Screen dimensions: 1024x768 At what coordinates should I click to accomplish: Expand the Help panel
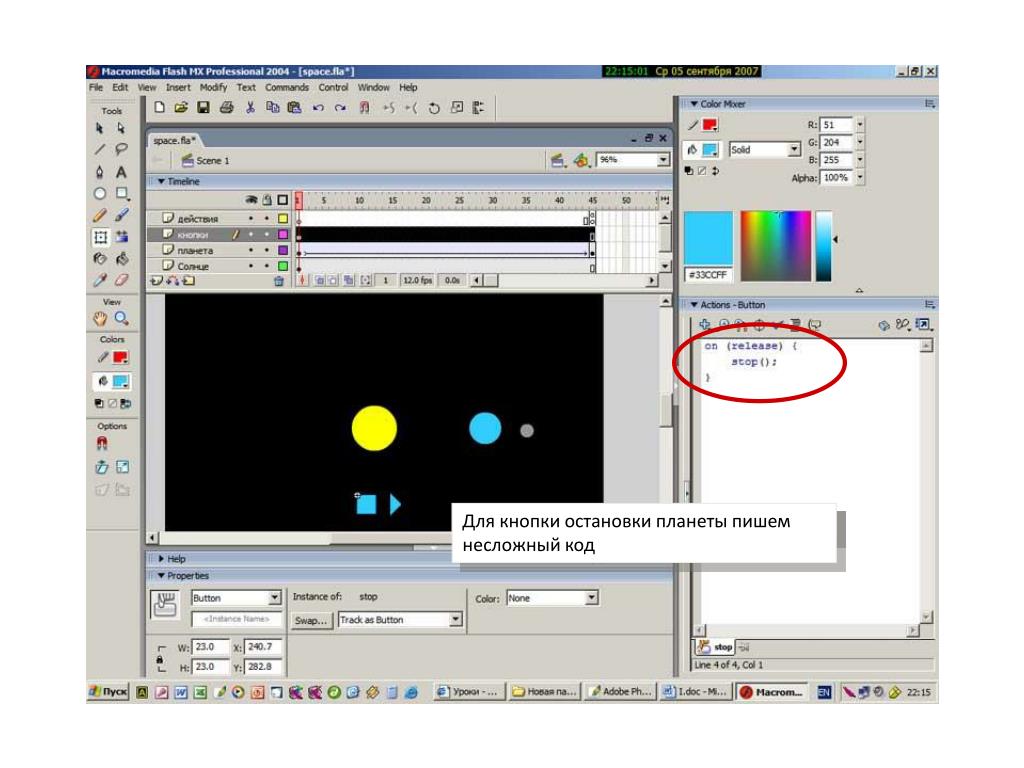pos(161,559)
